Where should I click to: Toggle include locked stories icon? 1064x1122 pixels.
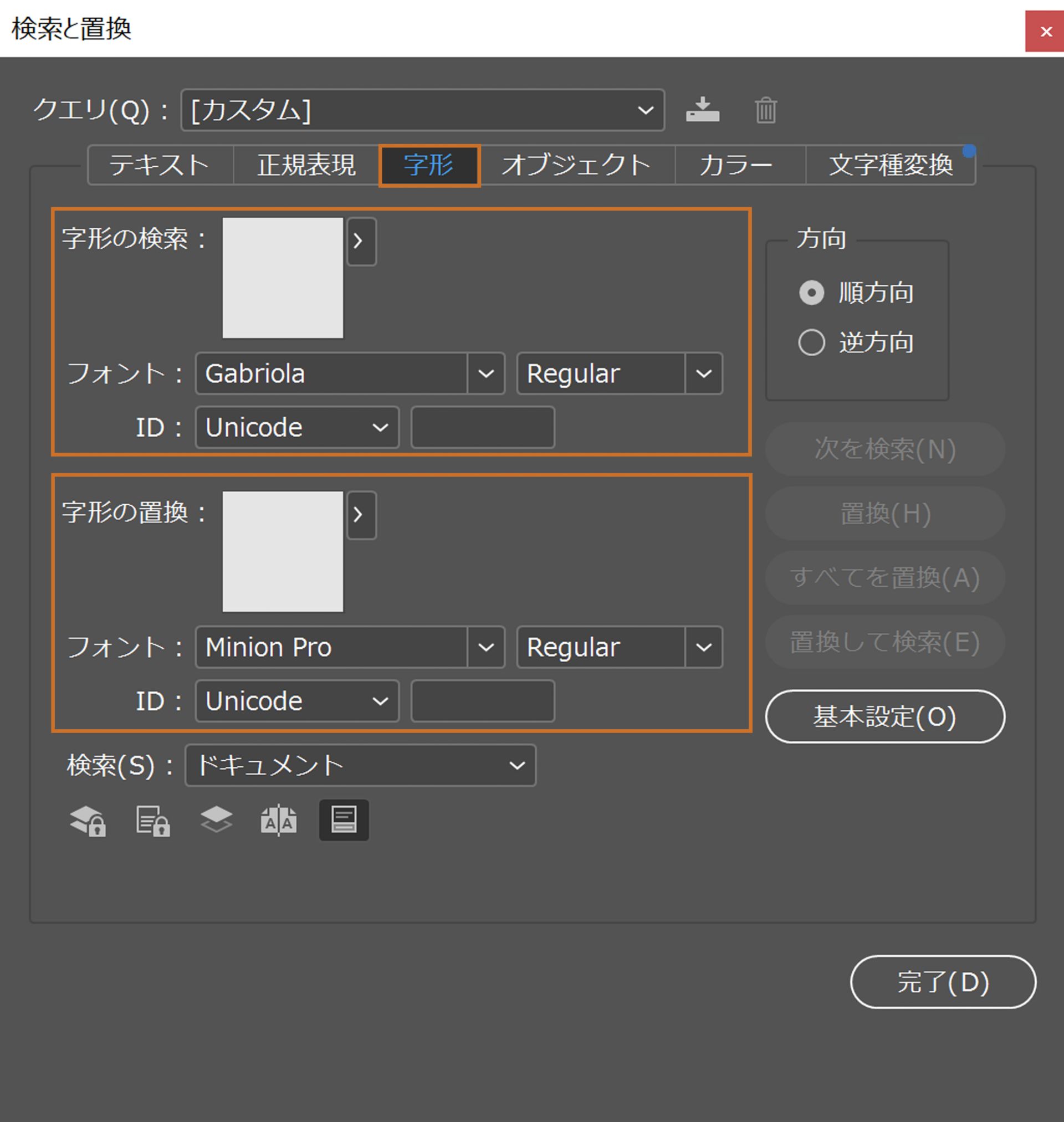pos(154,821)
